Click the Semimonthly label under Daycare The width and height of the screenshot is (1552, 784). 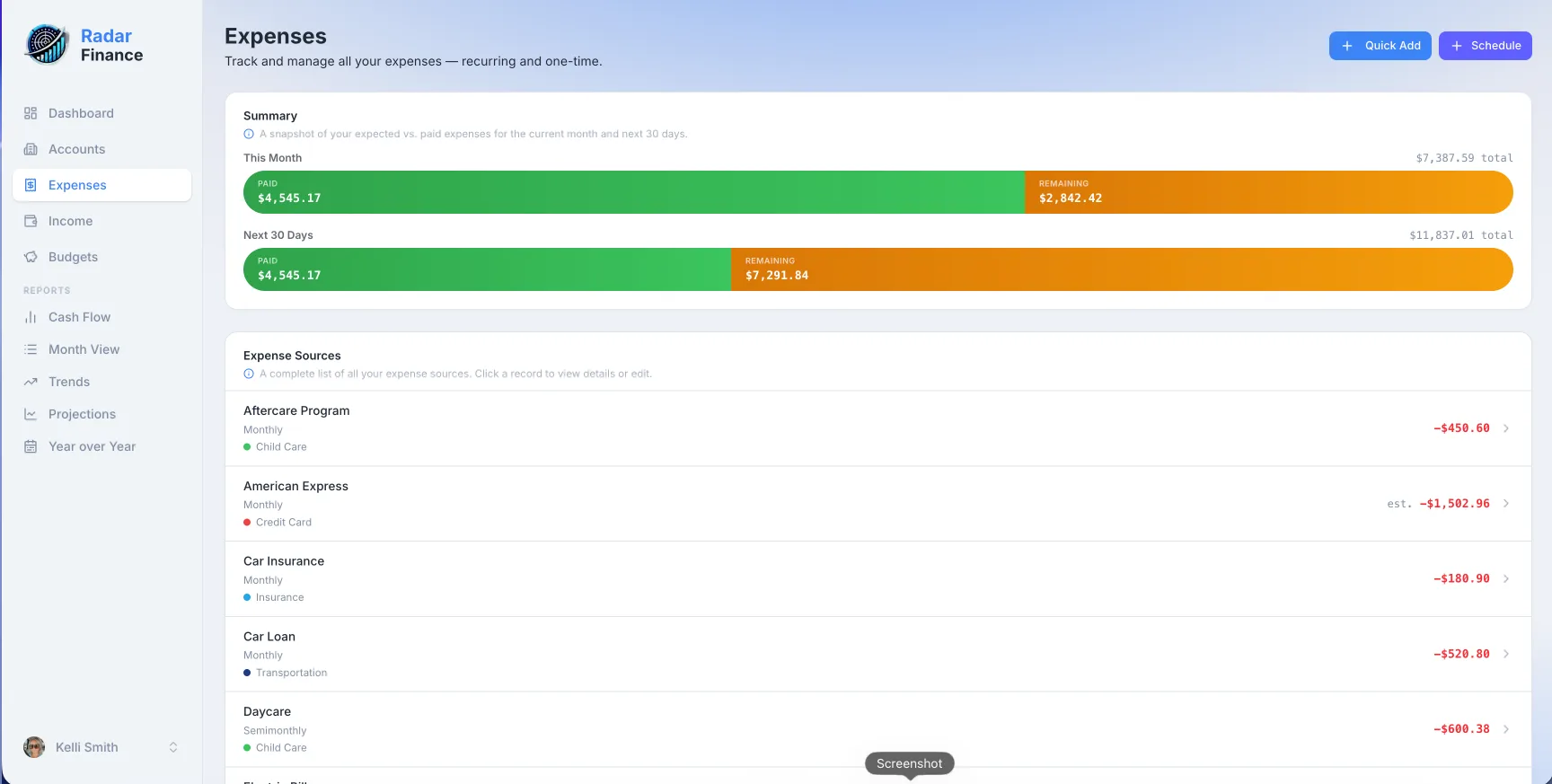click(275, 731)
